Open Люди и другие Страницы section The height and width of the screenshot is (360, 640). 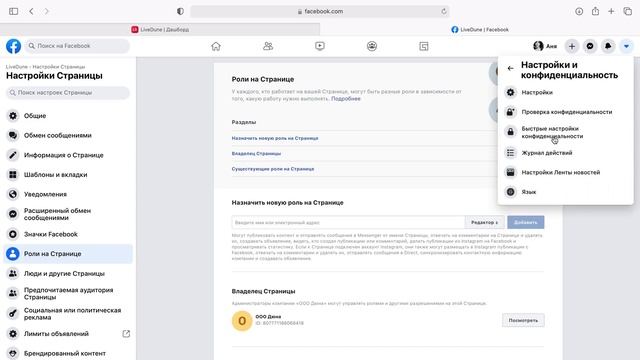click(68, 273)
